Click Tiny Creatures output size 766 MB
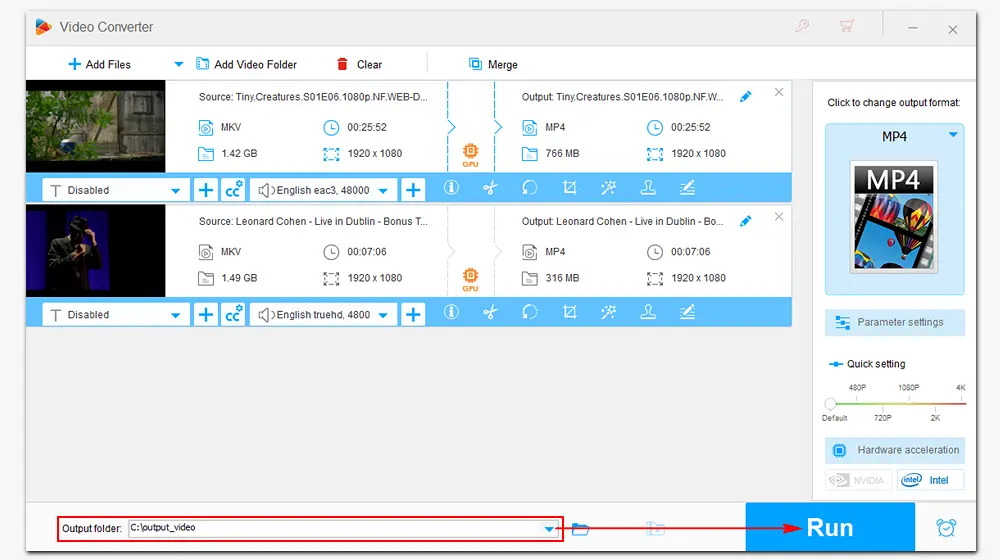The height and width of the screenshot is (560, 1000). coord(562,154)
